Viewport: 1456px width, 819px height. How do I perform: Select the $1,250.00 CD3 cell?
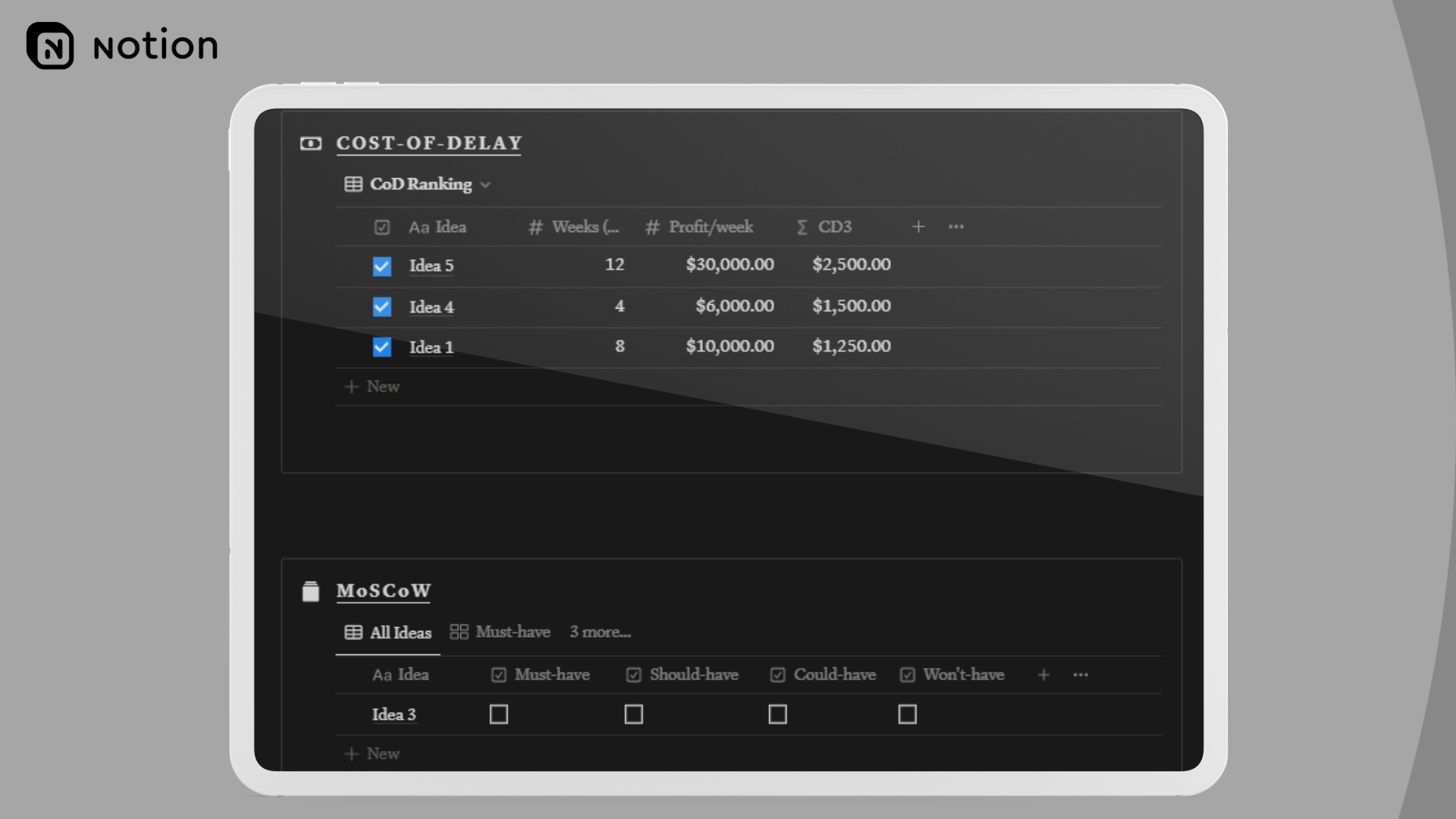[851, 347]
